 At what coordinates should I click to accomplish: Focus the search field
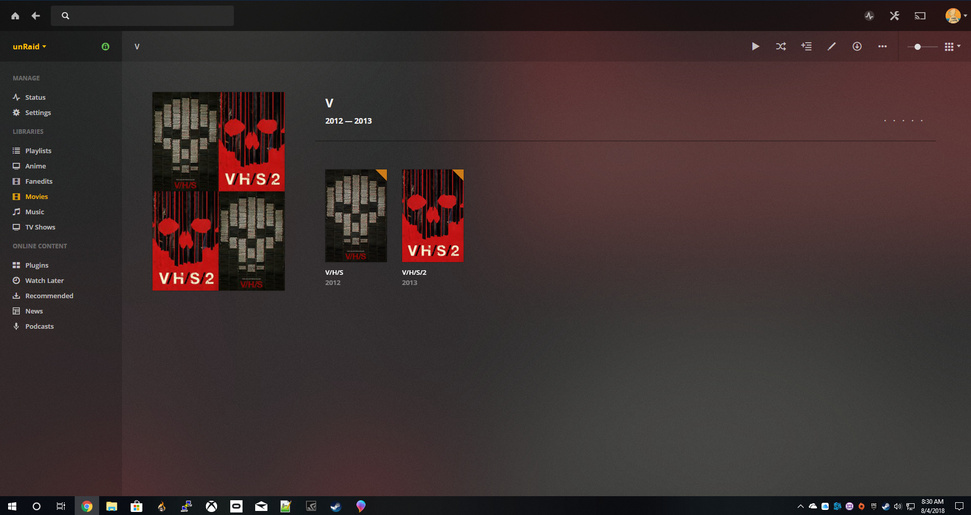point(142,16)
